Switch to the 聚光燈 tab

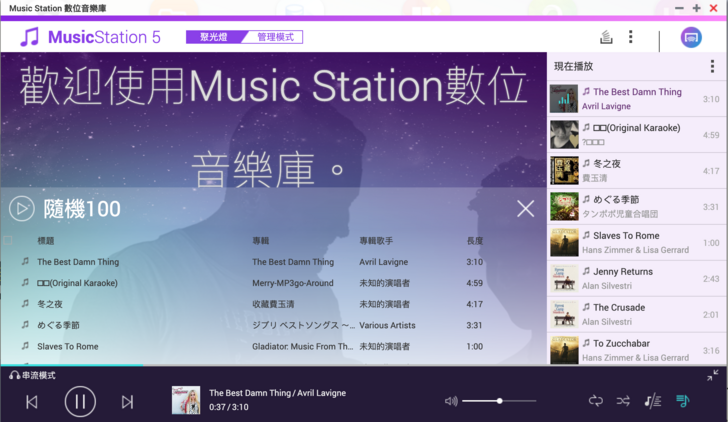point(209,37)
